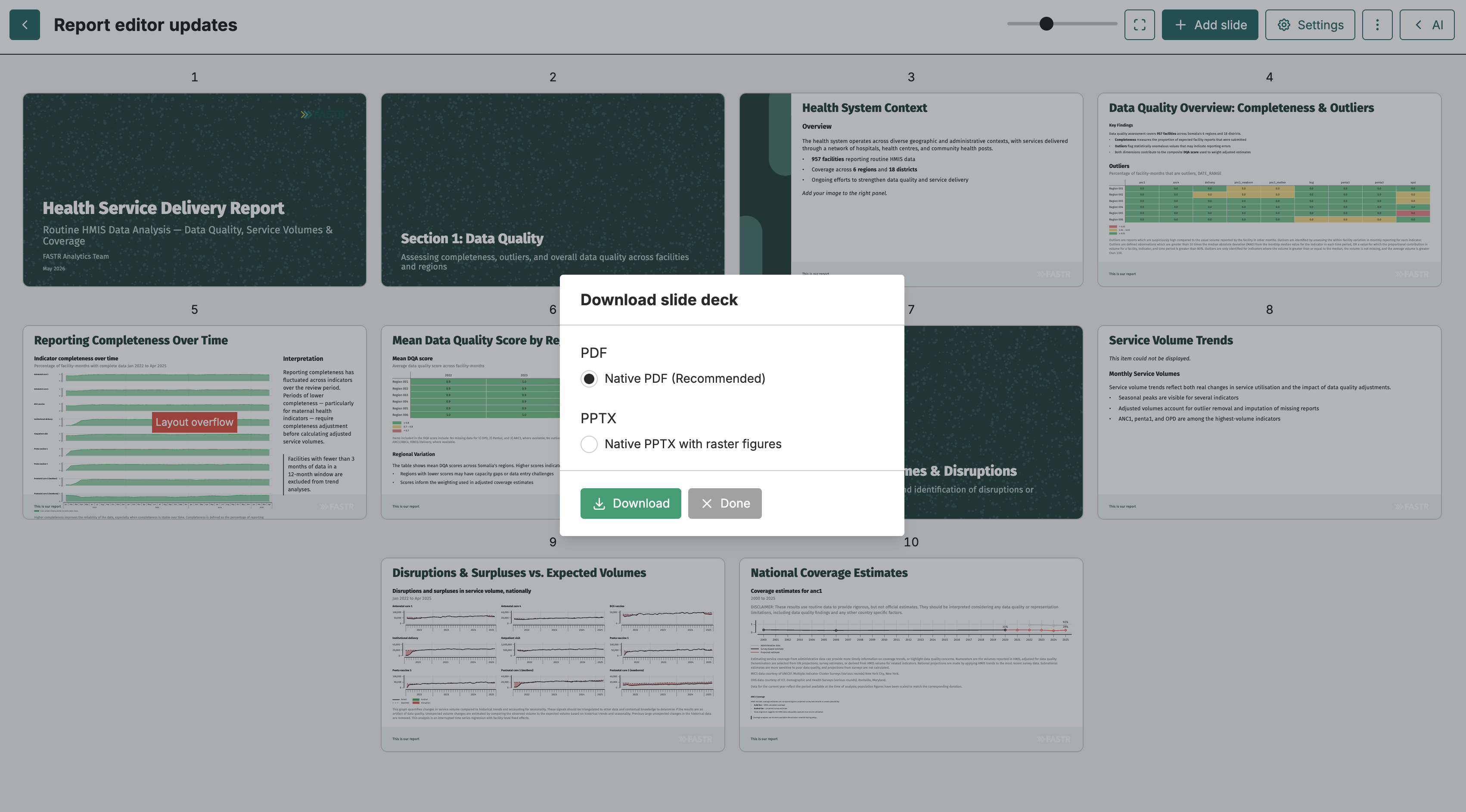1466x812 pixels.
Task: Click the Report editor updates title
Action: [x=145, y=25]
